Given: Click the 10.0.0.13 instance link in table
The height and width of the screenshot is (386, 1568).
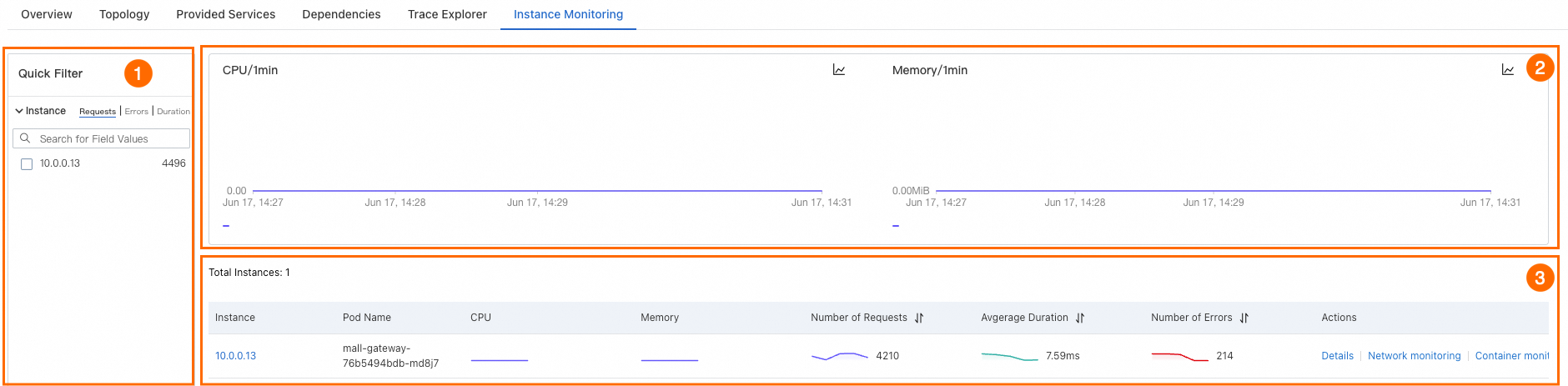Looking at the screenshot, I should click(x=236, y=356).
